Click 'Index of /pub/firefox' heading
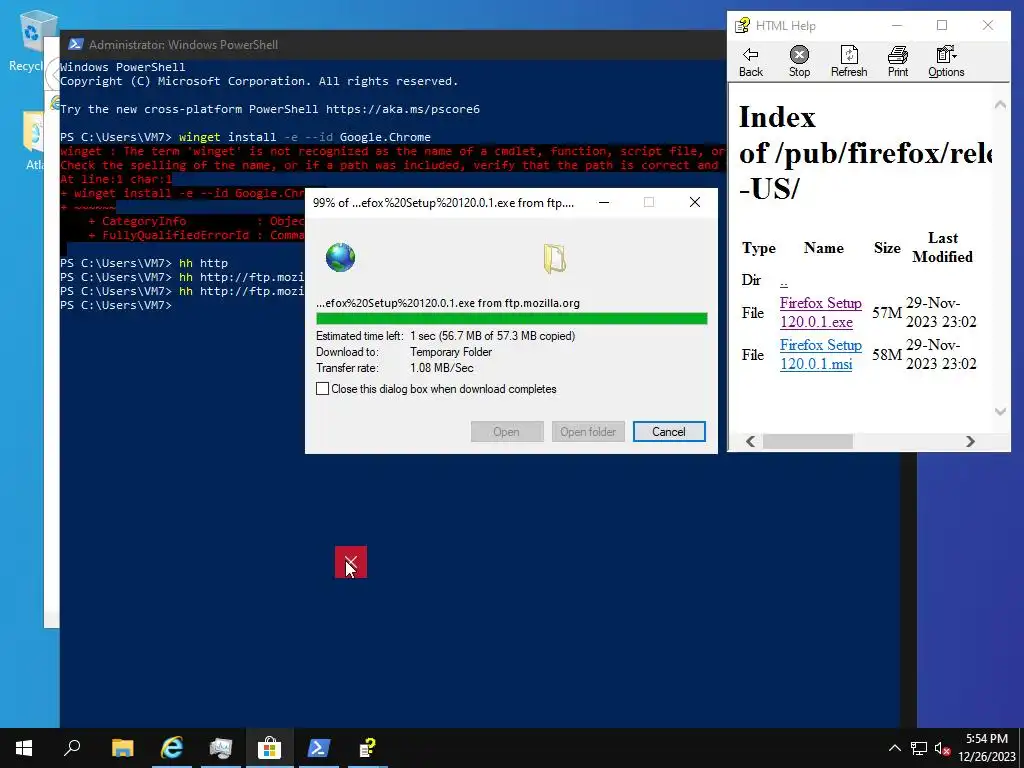The width and height of the screenshot is (1024, 768). pyautogui.click(x=866, y=153)
